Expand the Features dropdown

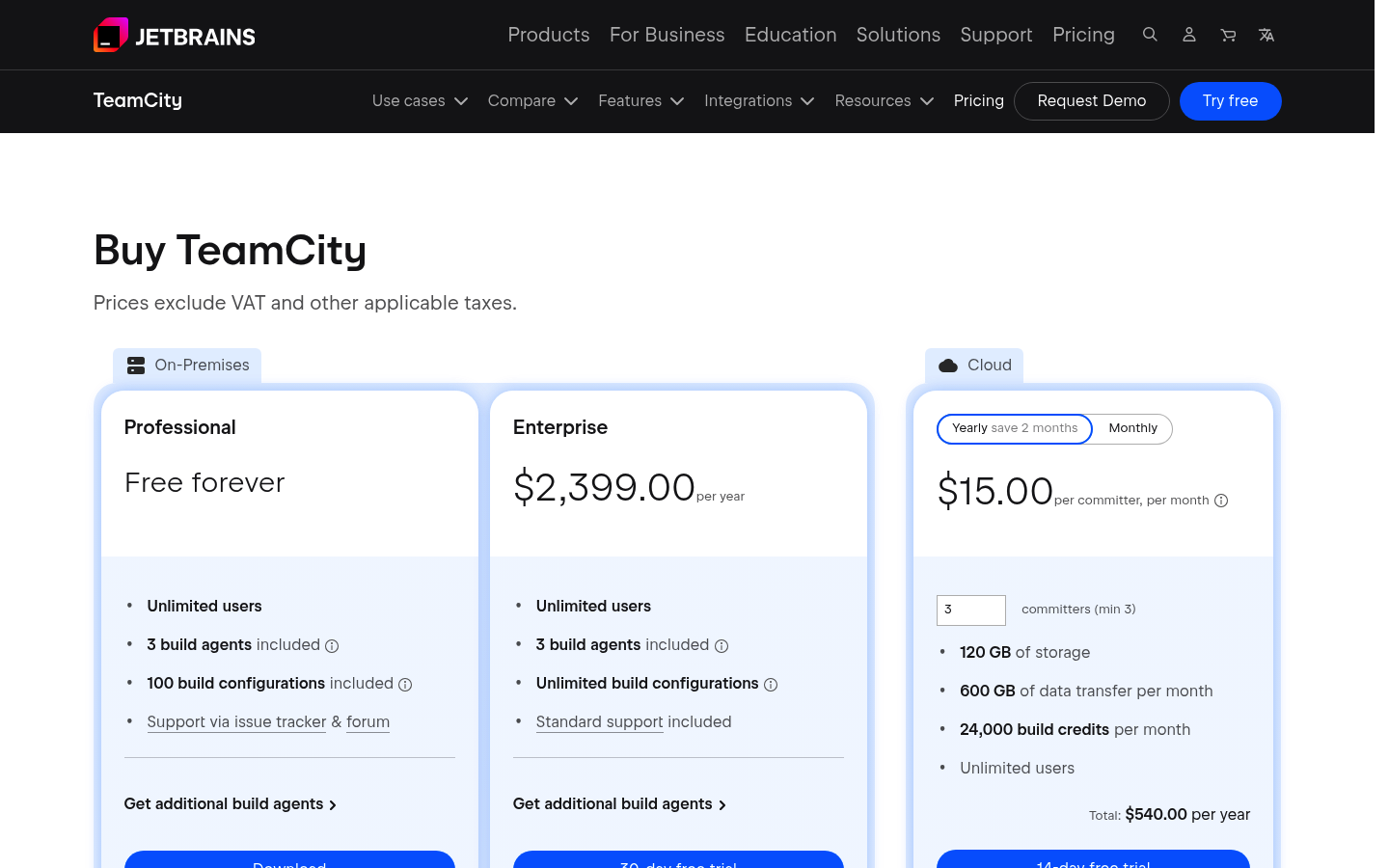(x=640, y=101)
